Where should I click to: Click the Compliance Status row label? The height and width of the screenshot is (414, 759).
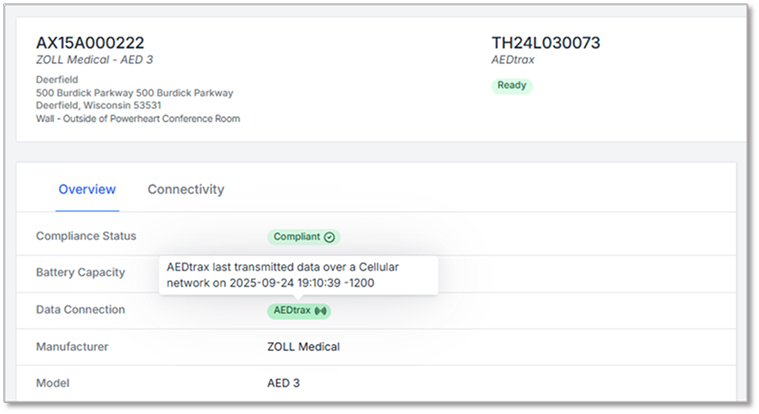(86, 236)
